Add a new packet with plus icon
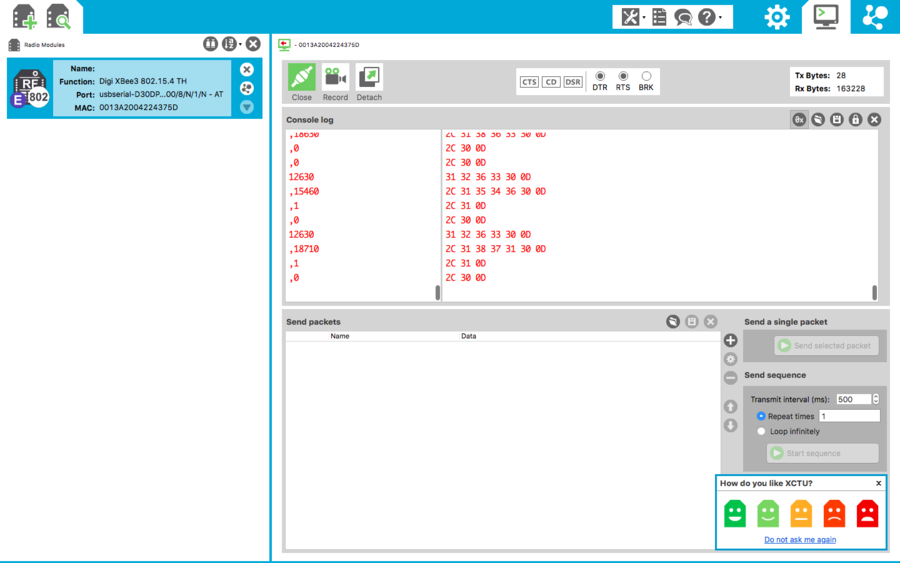The height and width of the screenshot is (563, 900). tap(730, 341)
